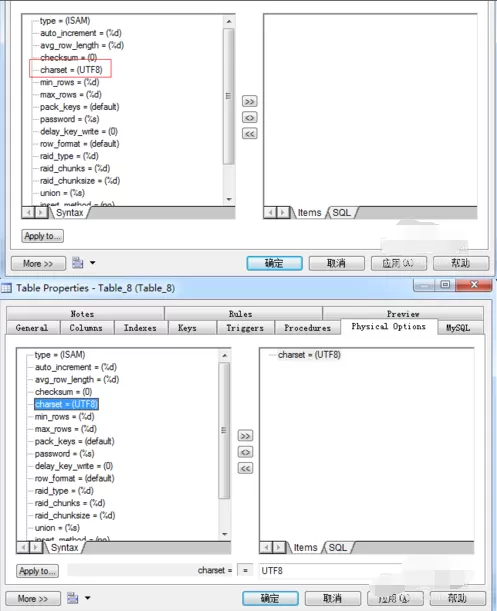Click the align (<>) button in Table_8 dialog
The image size is (497, 611).
click(x=245, y=452)
